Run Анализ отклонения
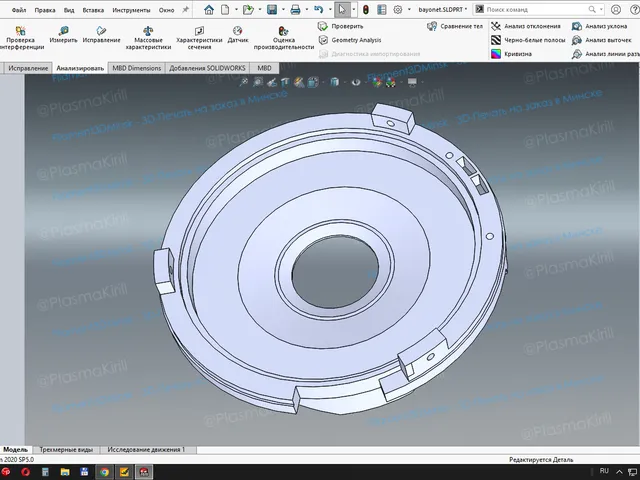The width and height of the screenshot is (640, 480). pos(526,26)
